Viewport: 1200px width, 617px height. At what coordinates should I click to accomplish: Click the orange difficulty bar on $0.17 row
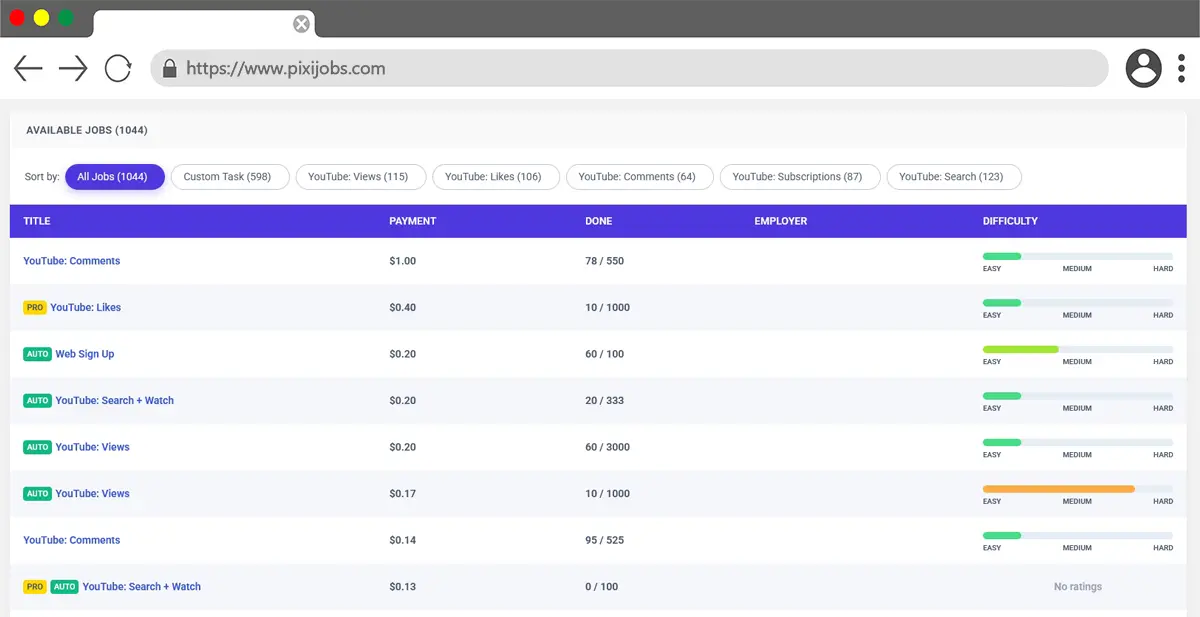point(1078,489)
